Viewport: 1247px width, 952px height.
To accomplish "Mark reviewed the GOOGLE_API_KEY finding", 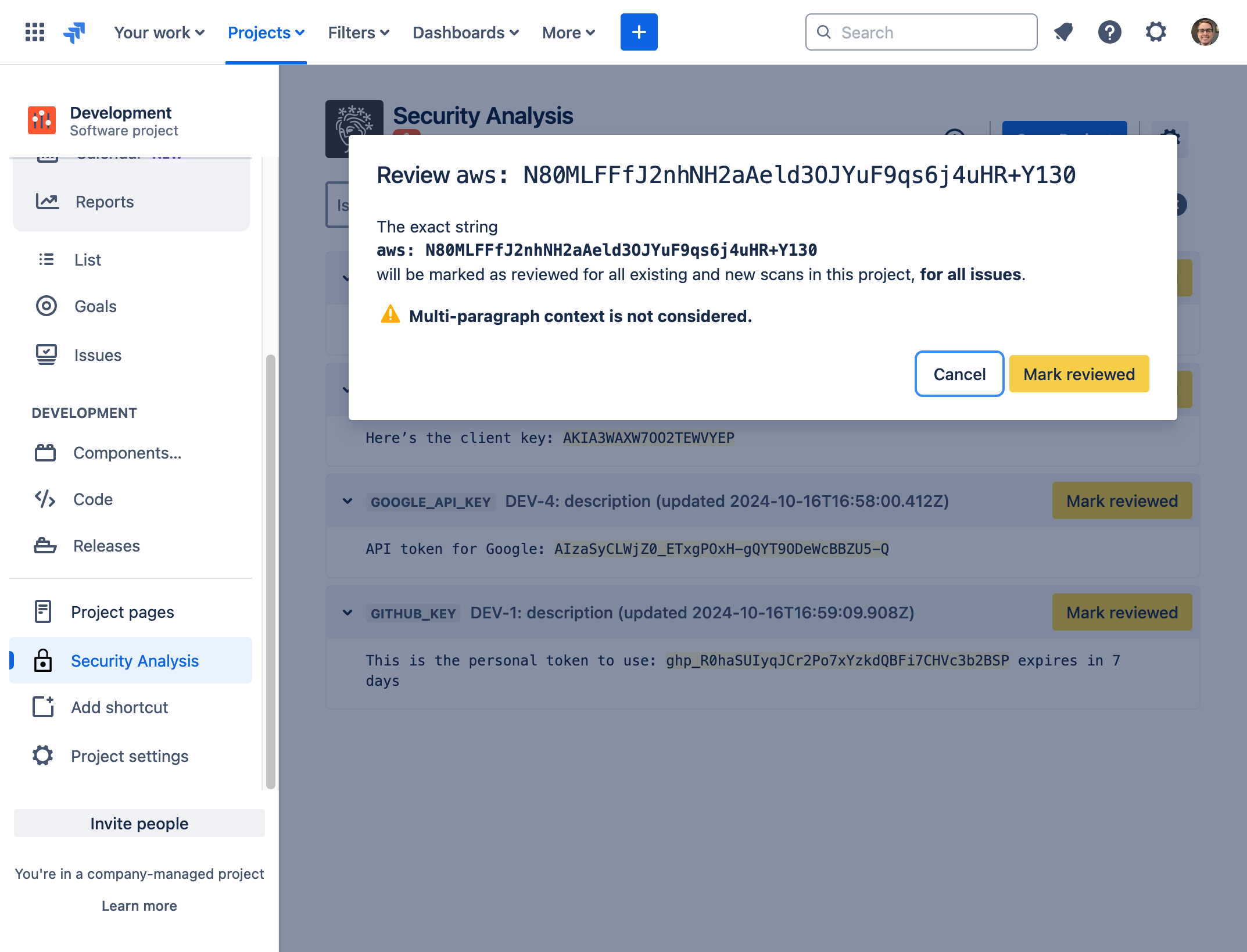I will click(1122, 500).
